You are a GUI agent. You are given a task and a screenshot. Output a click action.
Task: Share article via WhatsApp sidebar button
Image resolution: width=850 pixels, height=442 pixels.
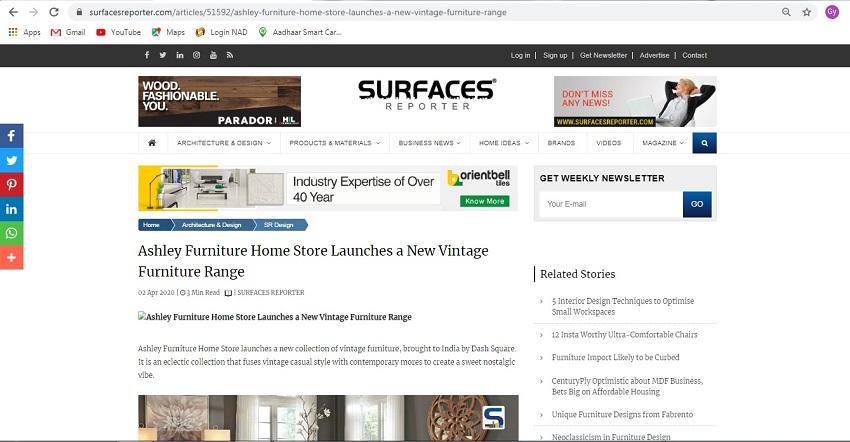point(11,233)
